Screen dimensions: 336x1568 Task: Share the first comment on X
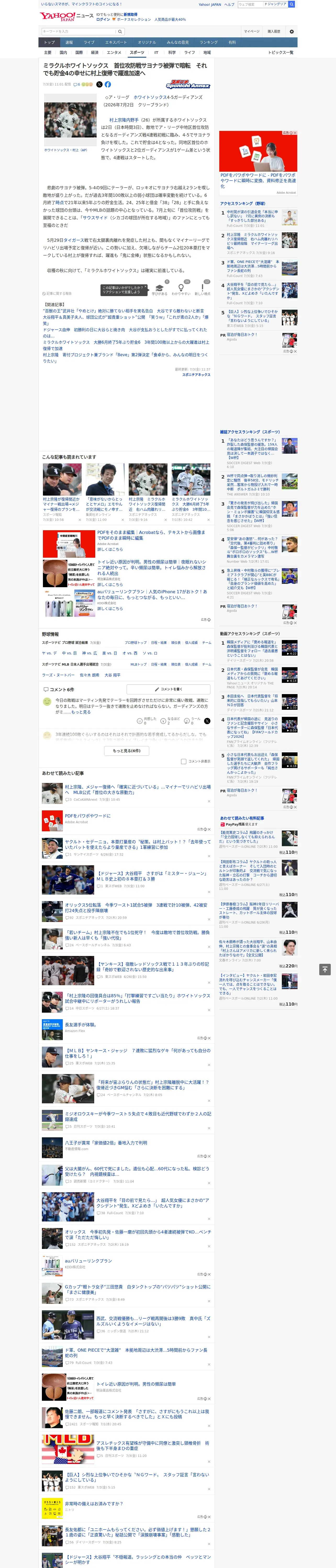pyautogui.click(x=207, y=721)
